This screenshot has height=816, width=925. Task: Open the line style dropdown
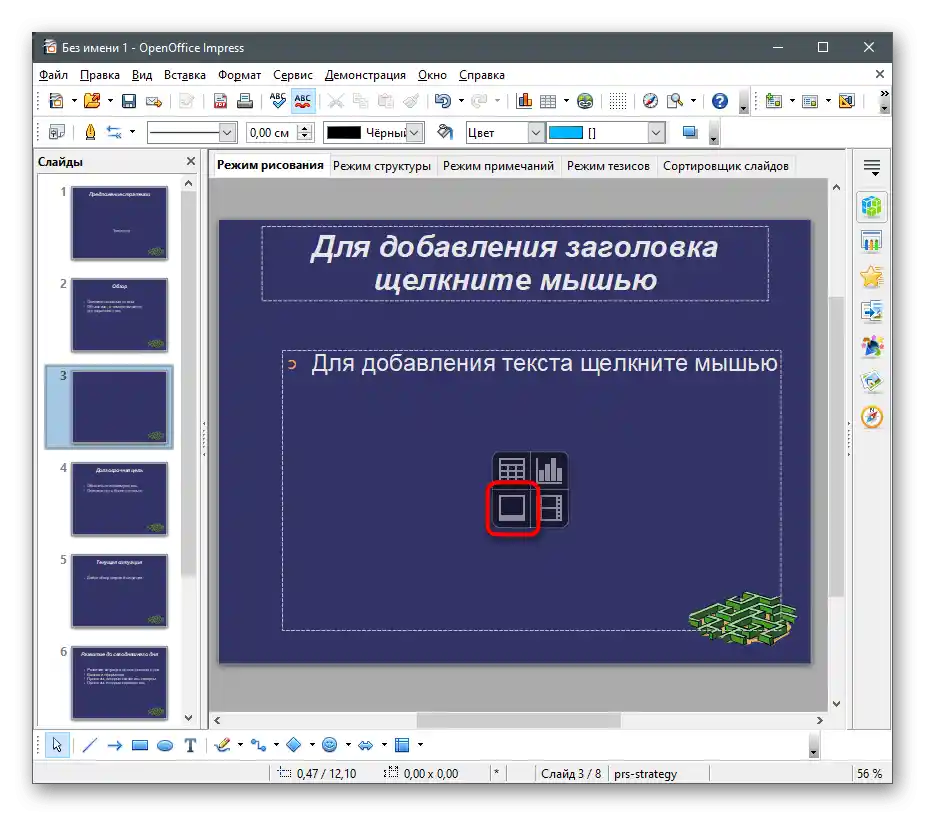point(228,133)
